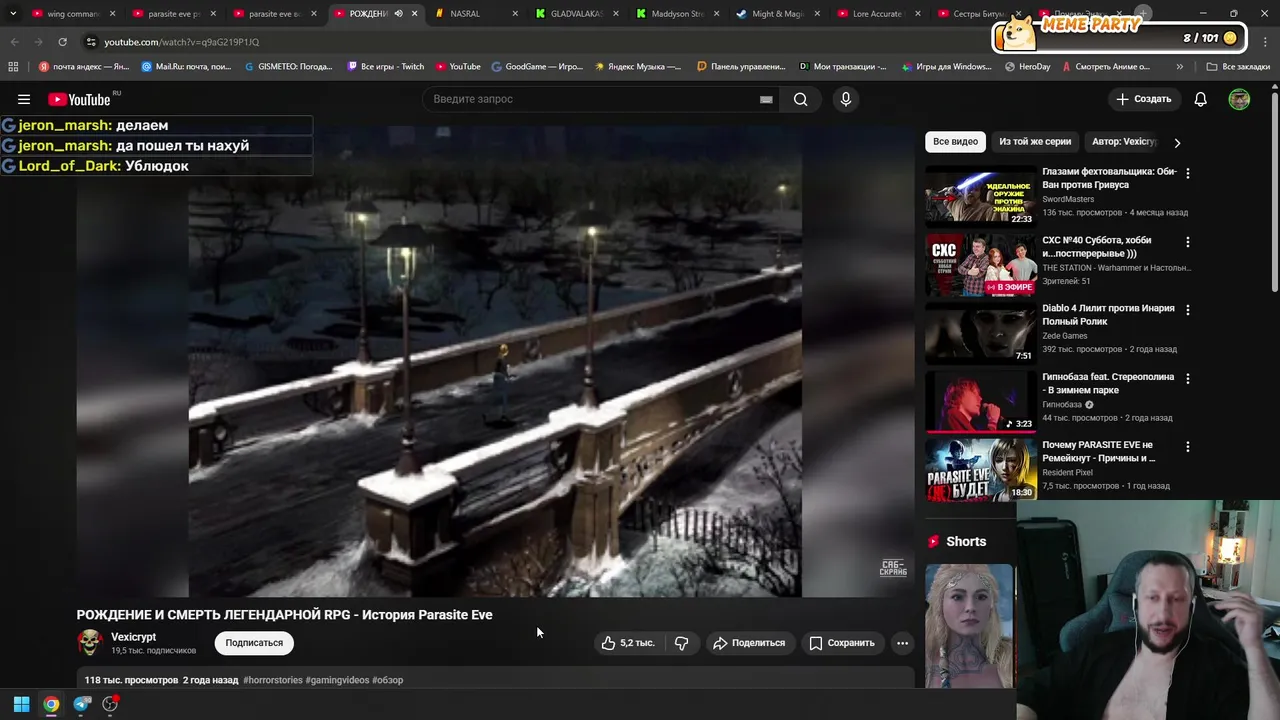Click the address bar URL youtube.com/watch
Viewport: 1280px width, 720px height.
[182, 42]
